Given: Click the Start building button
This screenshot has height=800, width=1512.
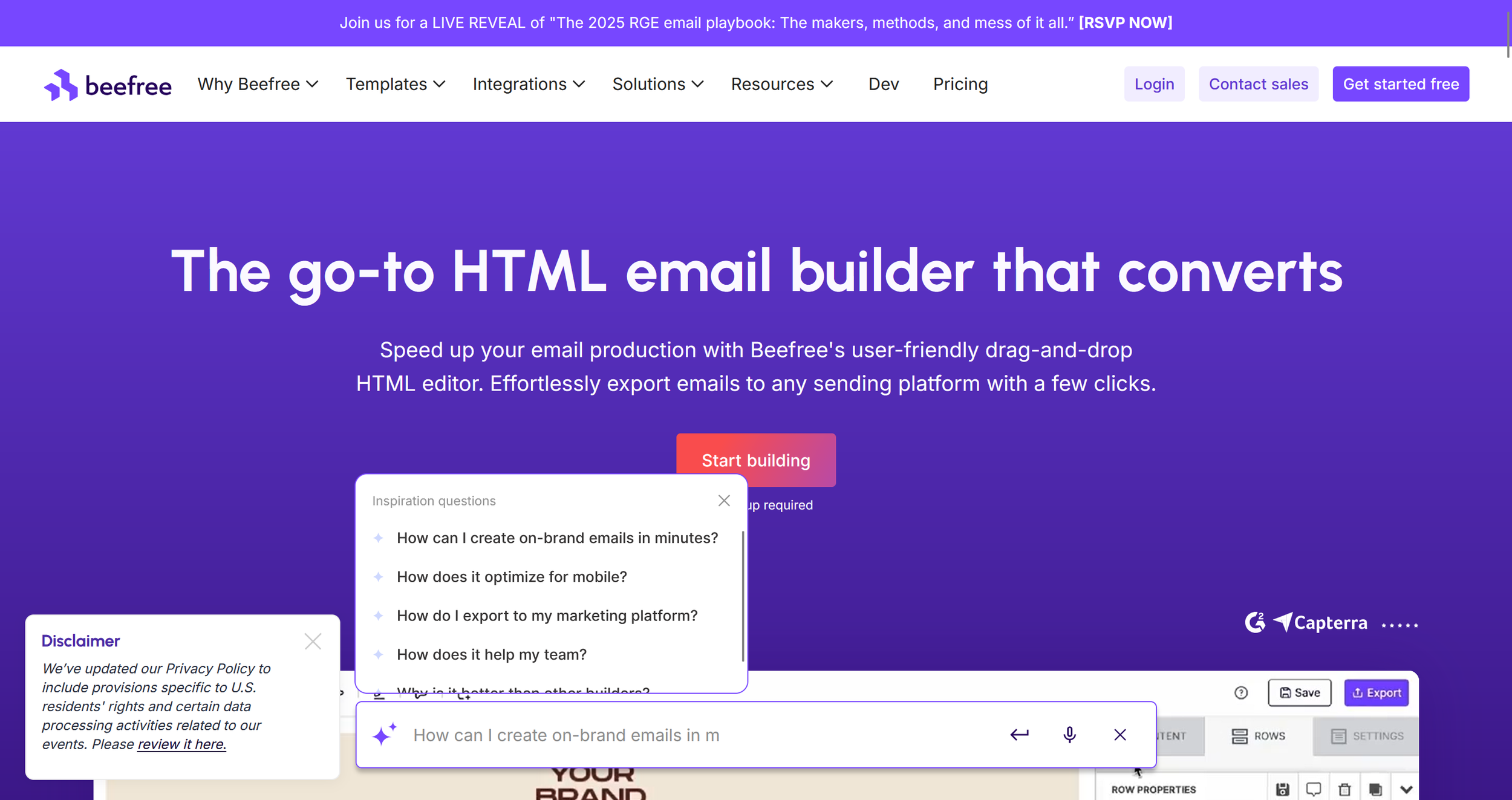Looking at the screenshot, I should (x=755, y=460).
